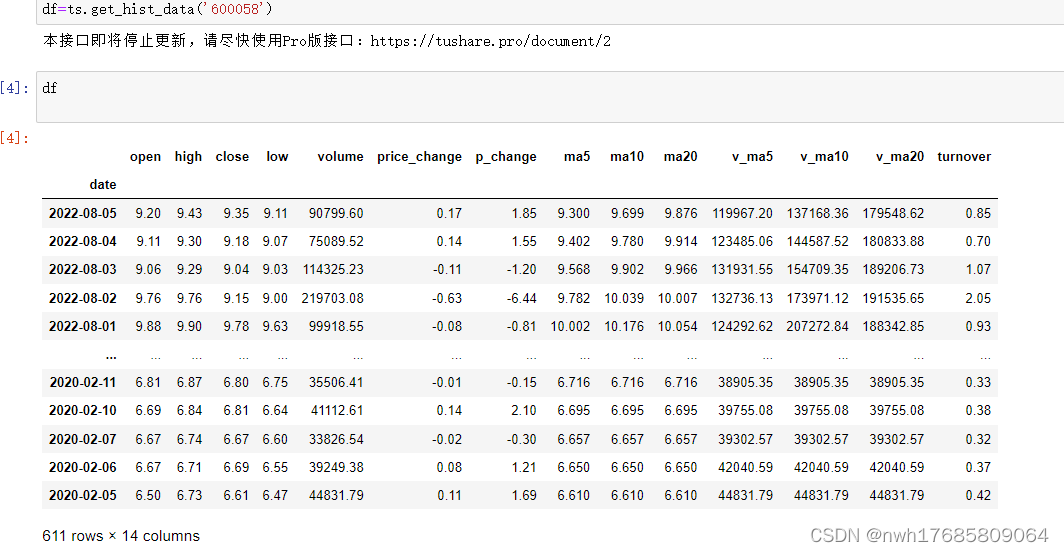This screenshot has width=1064, height=552.
Task: Click p_change value -6.44
Action: 521,298
